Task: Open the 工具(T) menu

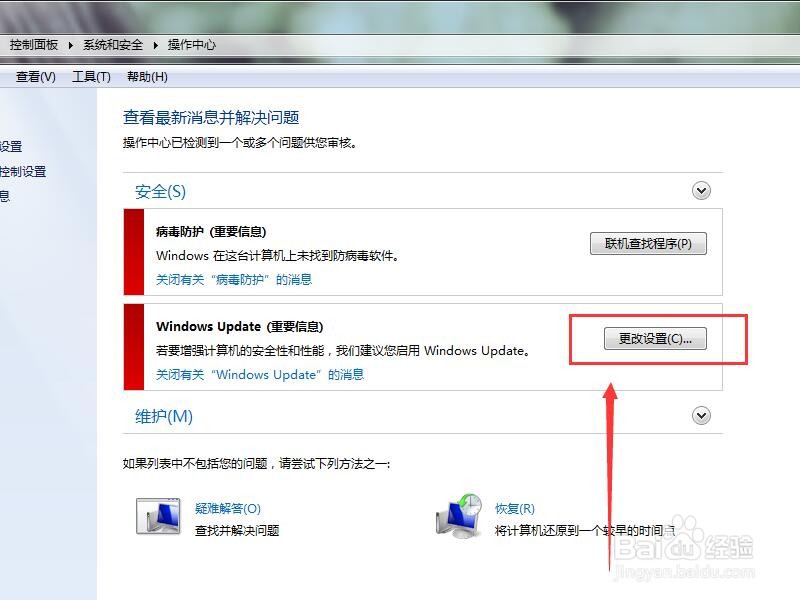Action: click(x=91, y=77)
